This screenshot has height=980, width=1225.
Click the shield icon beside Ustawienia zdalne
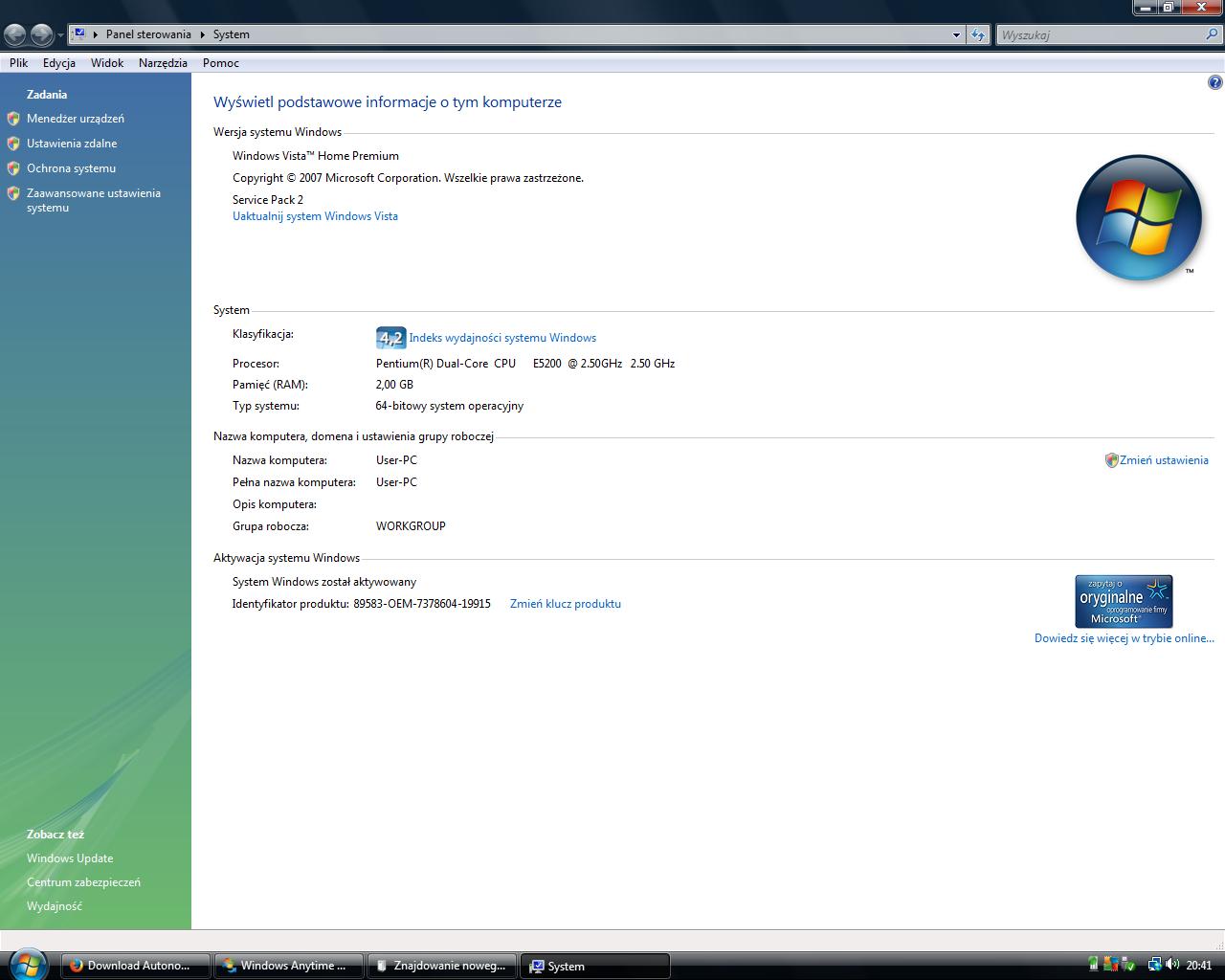(13, 144)
